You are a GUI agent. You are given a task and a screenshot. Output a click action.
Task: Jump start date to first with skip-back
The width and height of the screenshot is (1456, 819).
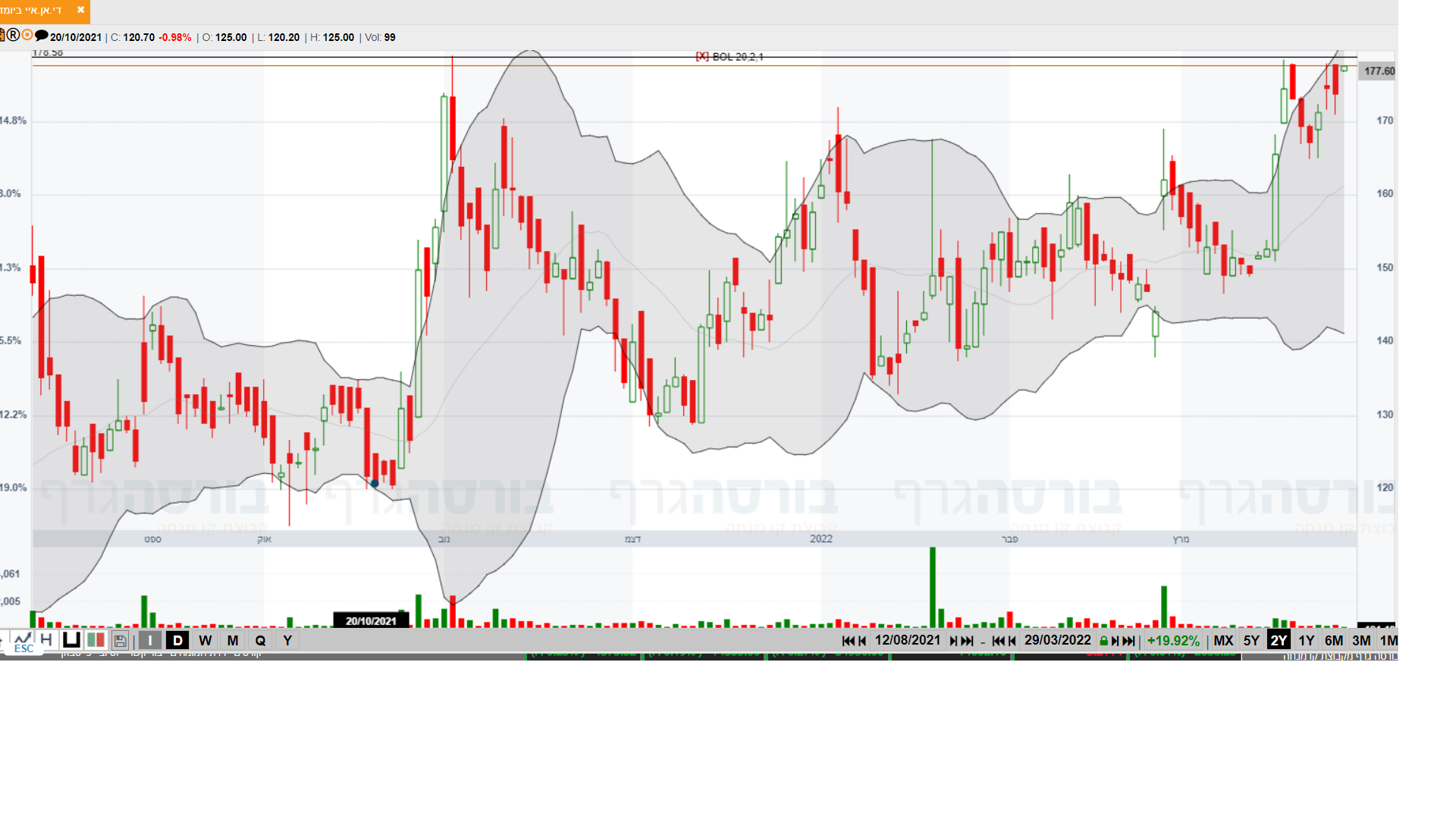click(x=848, y=641)
